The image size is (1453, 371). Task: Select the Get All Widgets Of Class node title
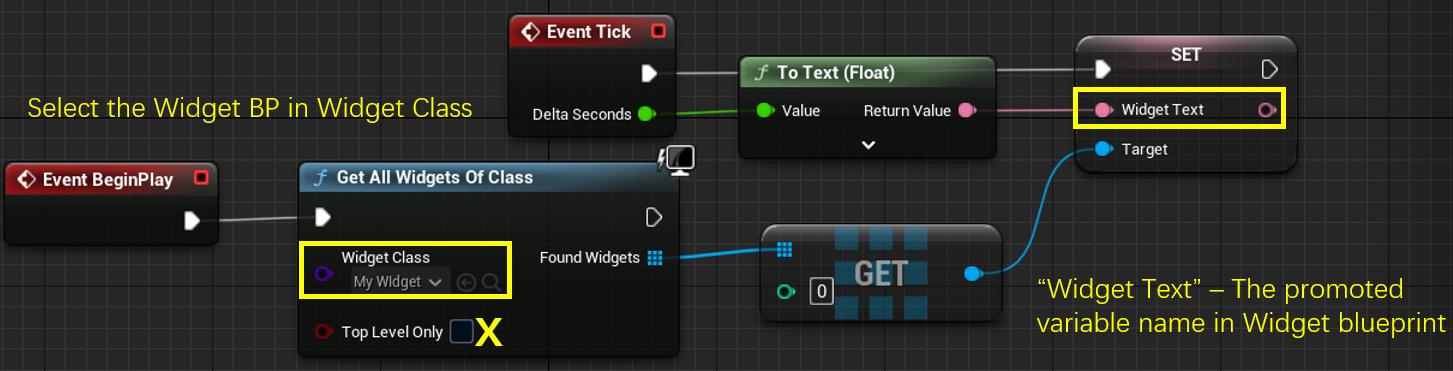435,178
